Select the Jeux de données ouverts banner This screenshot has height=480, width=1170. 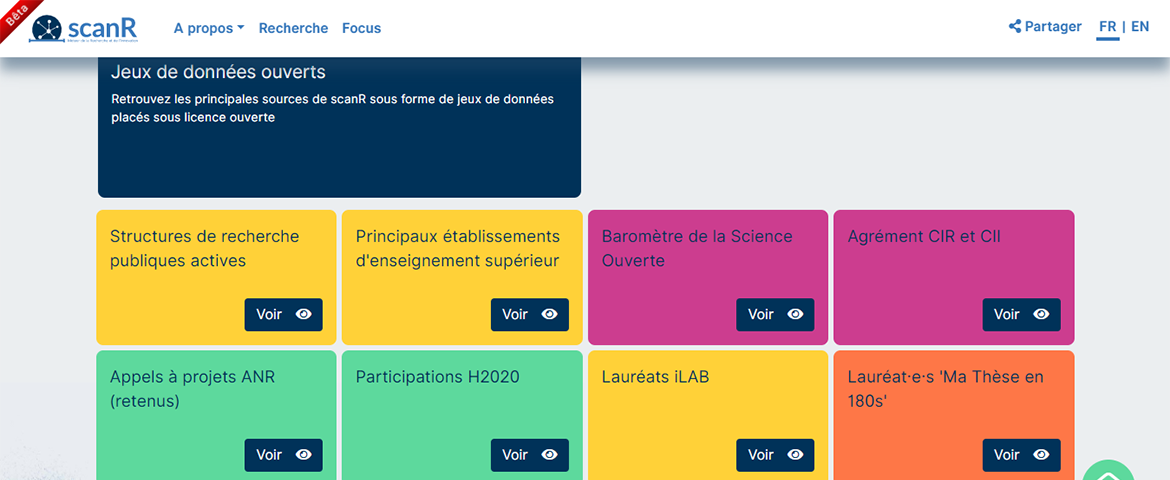coord(340,127)
